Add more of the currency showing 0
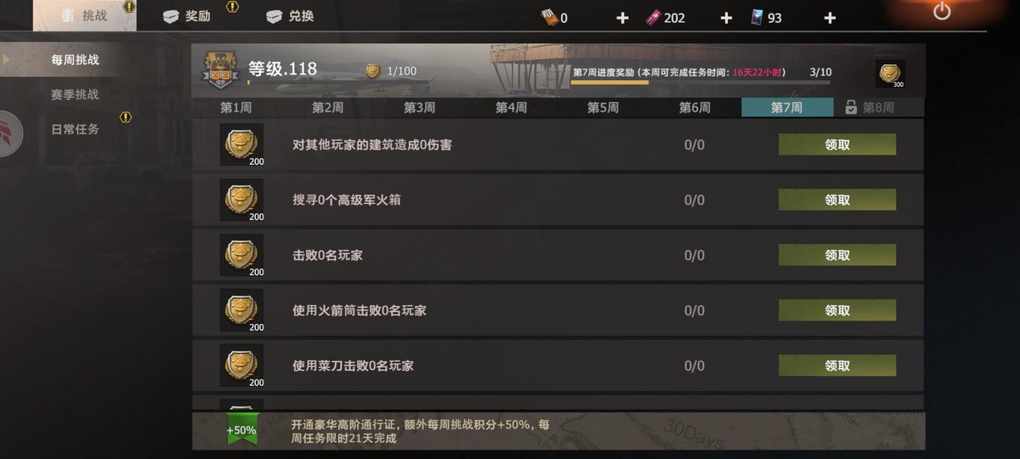This screenshot has height=459, width=1020. 622,18
